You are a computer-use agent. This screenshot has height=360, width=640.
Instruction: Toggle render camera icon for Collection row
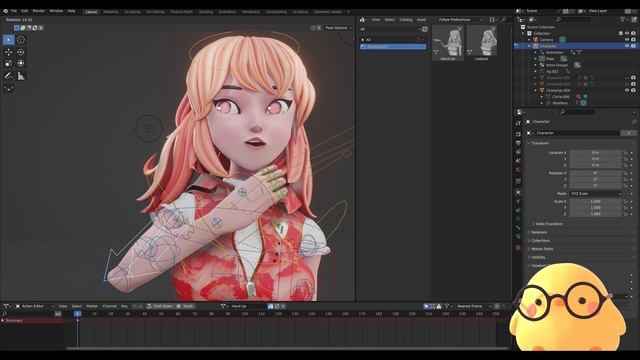click(633, 33)
